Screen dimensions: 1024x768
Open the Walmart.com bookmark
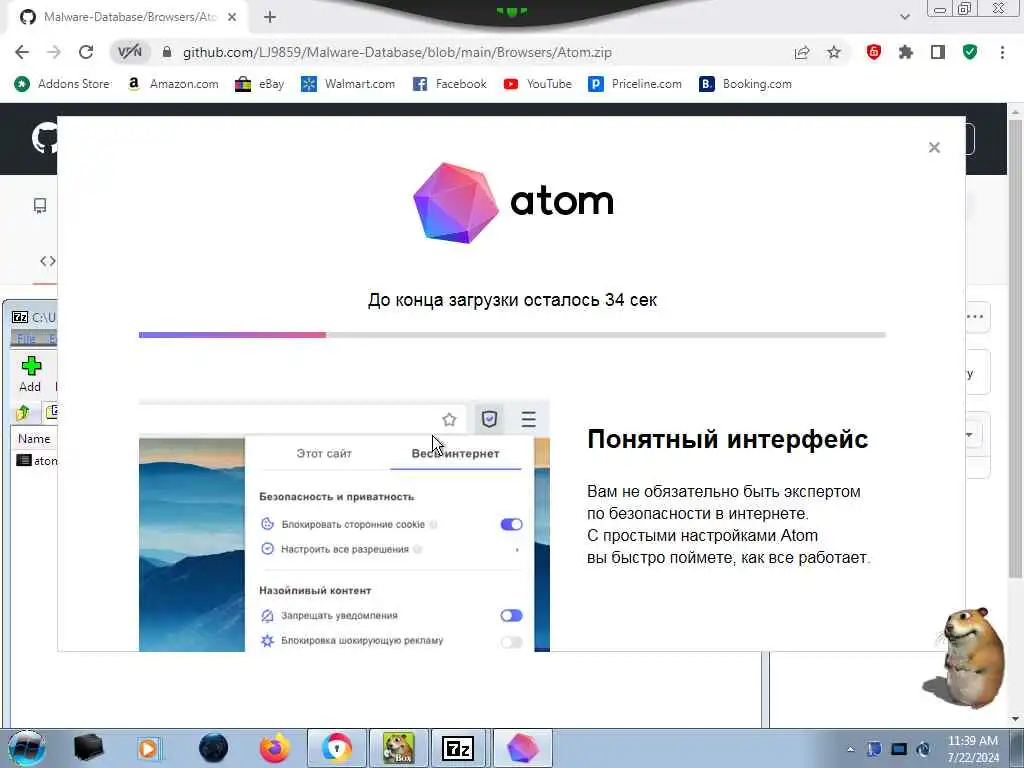pos(348,84)
